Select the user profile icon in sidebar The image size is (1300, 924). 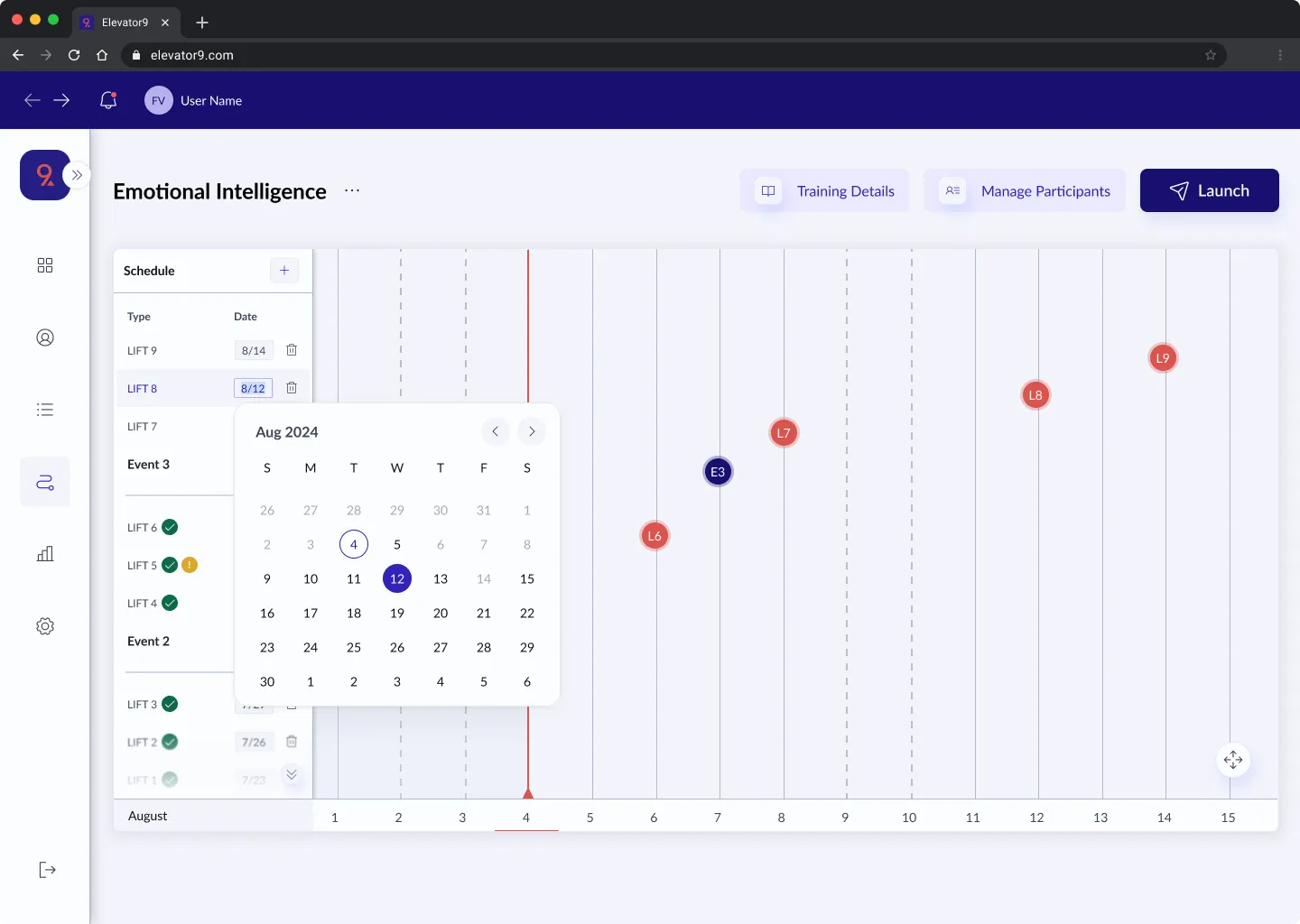click(x=45, y=337)
